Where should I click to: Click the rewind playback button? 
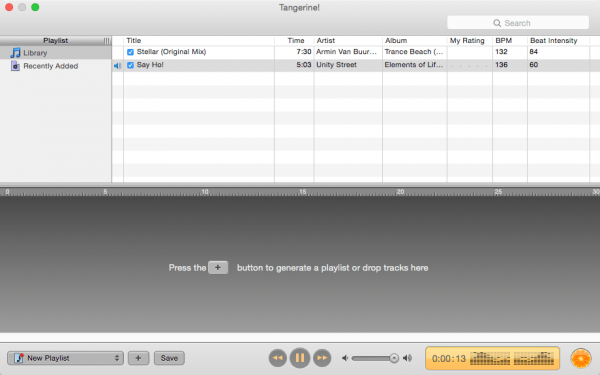278,358
